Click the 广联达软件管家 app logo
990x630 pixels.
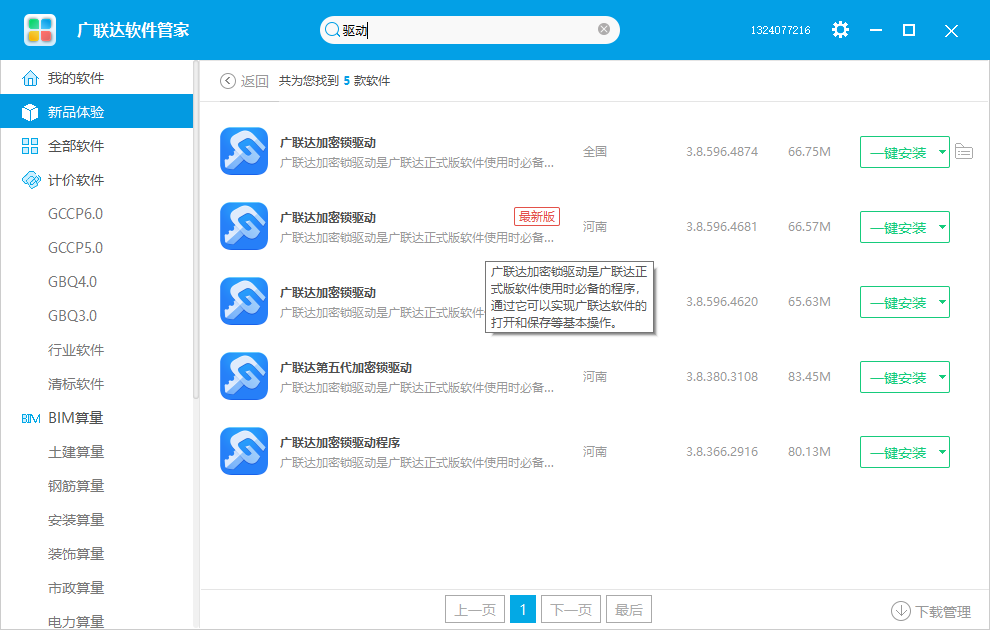coord(40,30)
